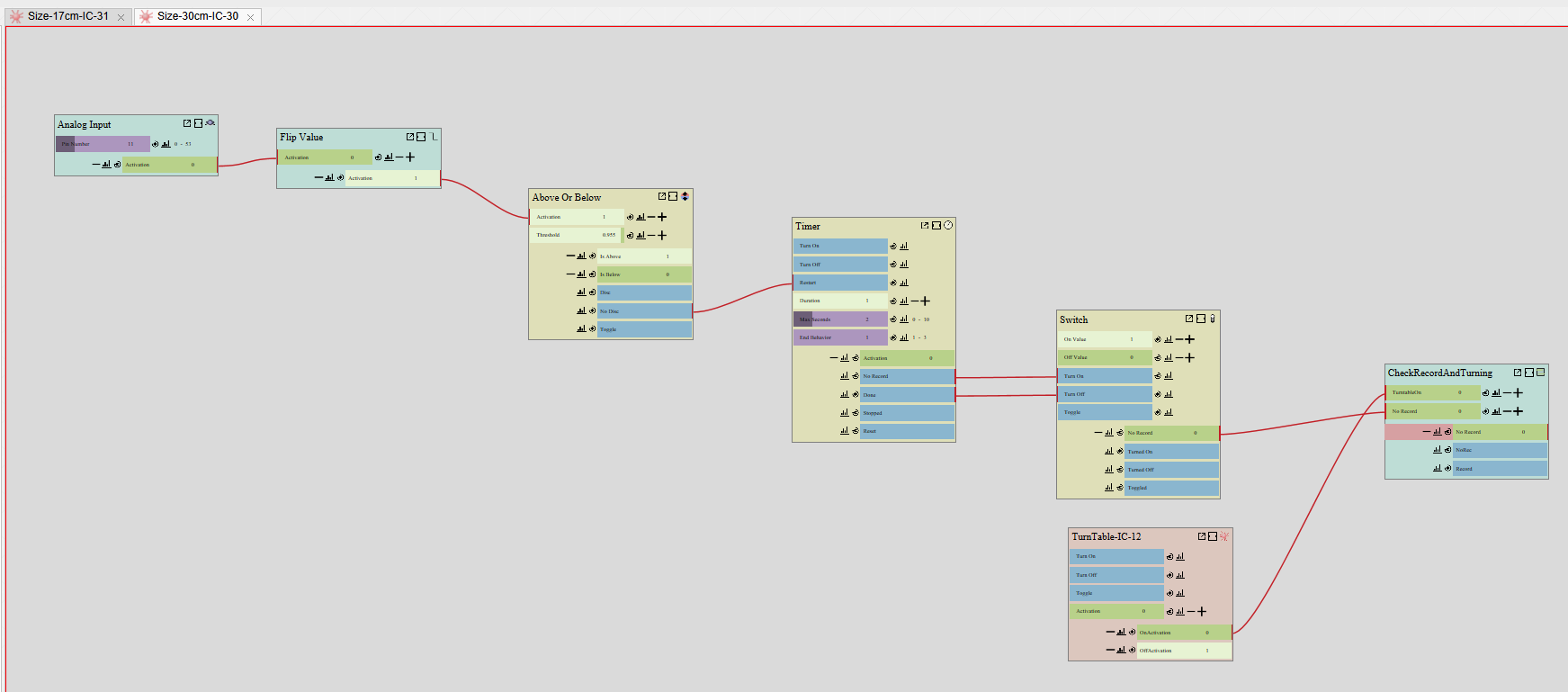Image resolution: width=1568 pixels, height=692 pixels.
Task: Expand the Above Or Below node frame
Action: click(673, 196)
